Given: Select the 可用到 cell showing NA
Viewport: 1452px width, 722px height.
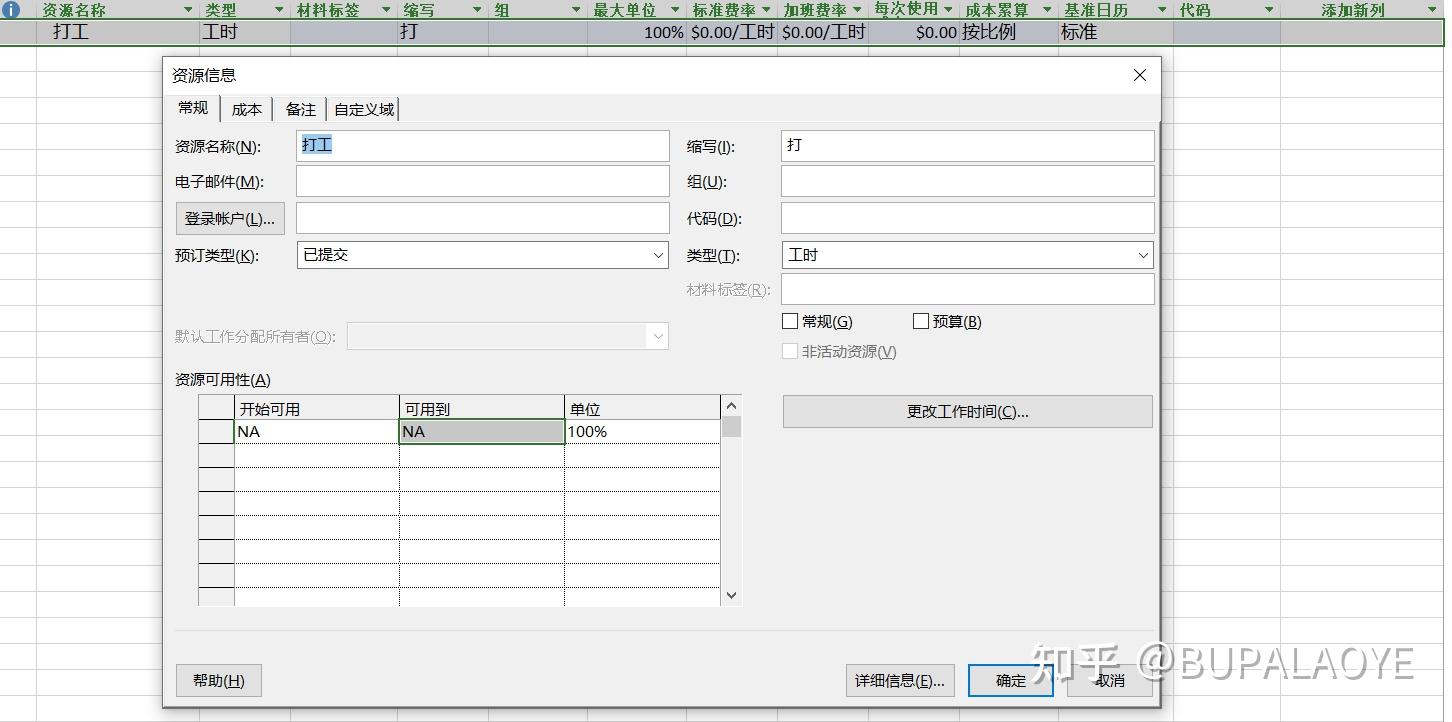Looking at the screenshot, I should pos(482,432).
